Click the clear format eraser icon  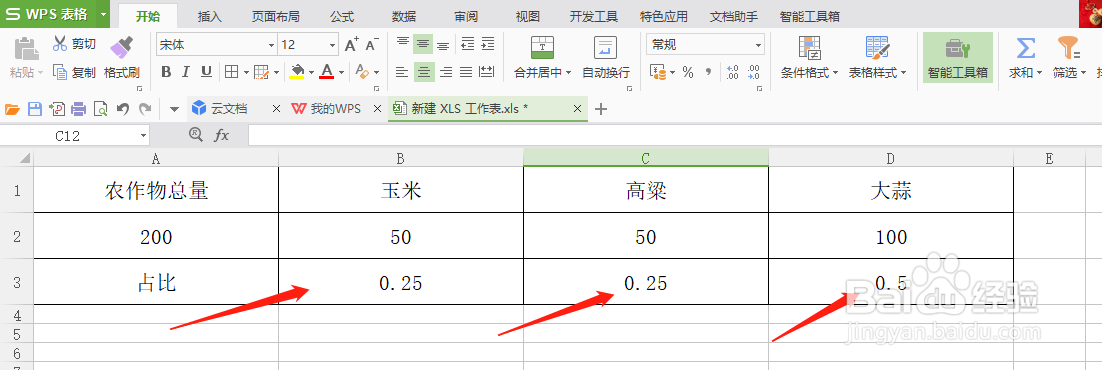pyautogui.click(x=363, y=72)
